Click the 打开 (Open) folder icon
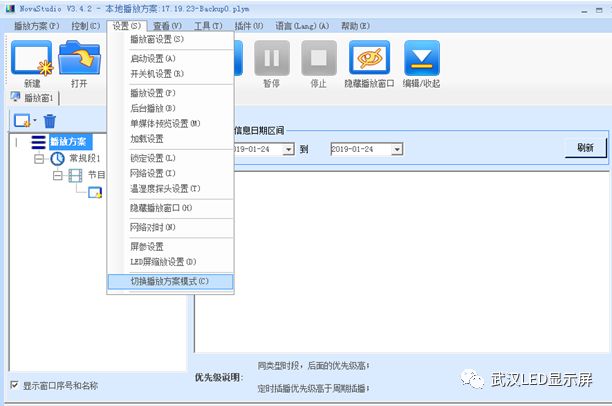Screen dimensions: 612x406 [79, 58]
